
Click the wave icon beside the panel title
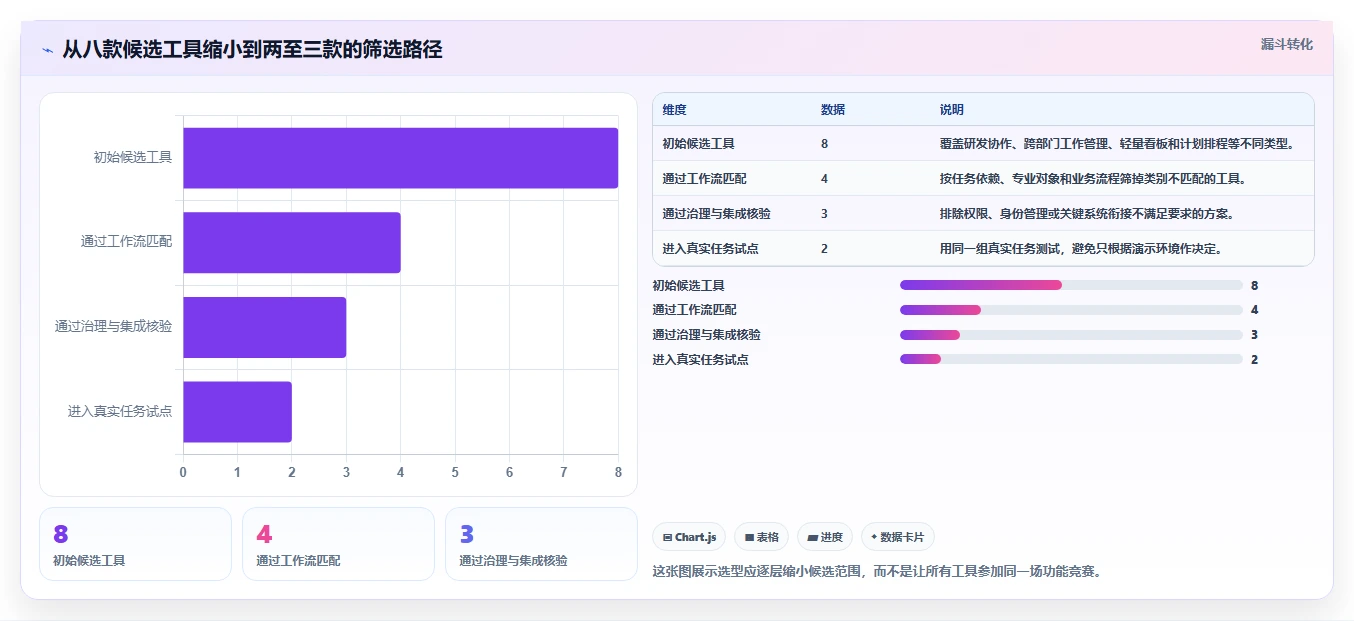pos(47,50)
